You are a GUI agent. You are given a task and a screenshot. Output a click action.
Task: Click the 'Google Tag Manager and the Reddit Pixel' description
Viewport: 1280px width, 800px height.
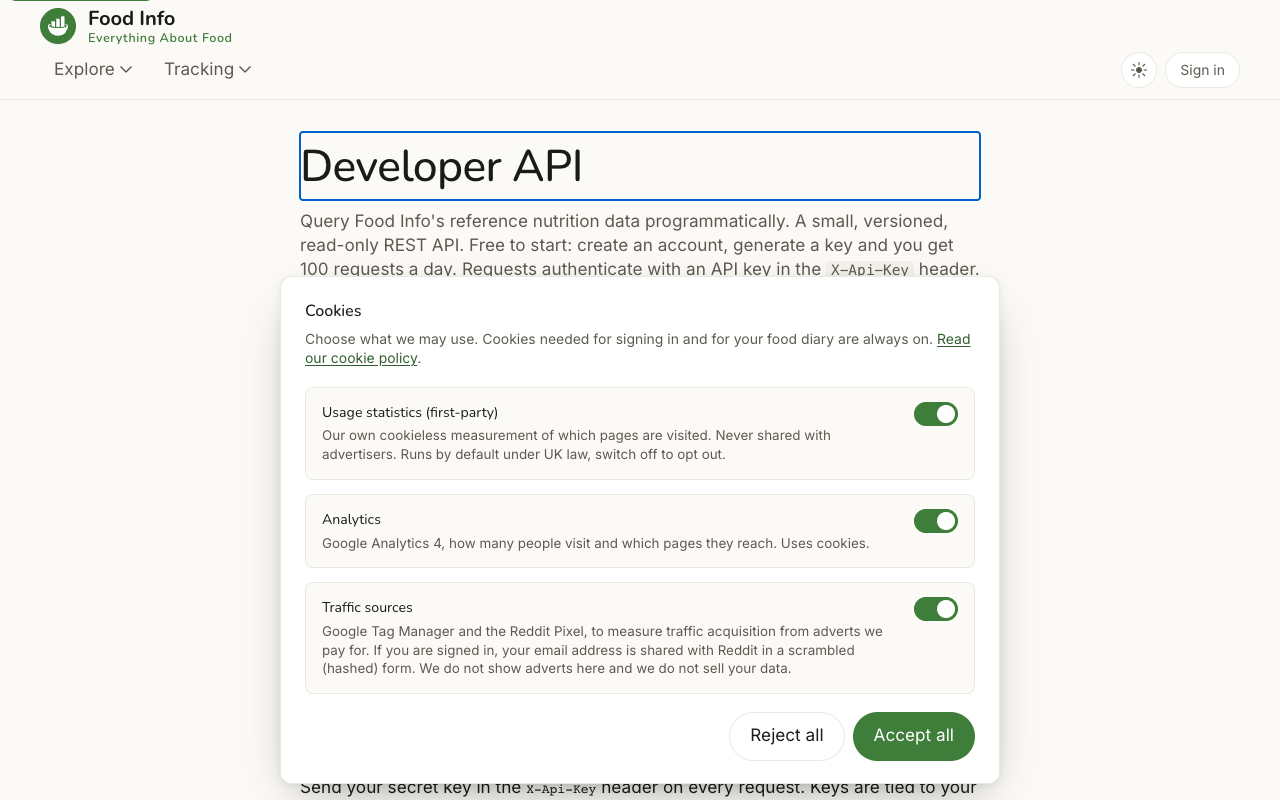(x=602, y=650)
